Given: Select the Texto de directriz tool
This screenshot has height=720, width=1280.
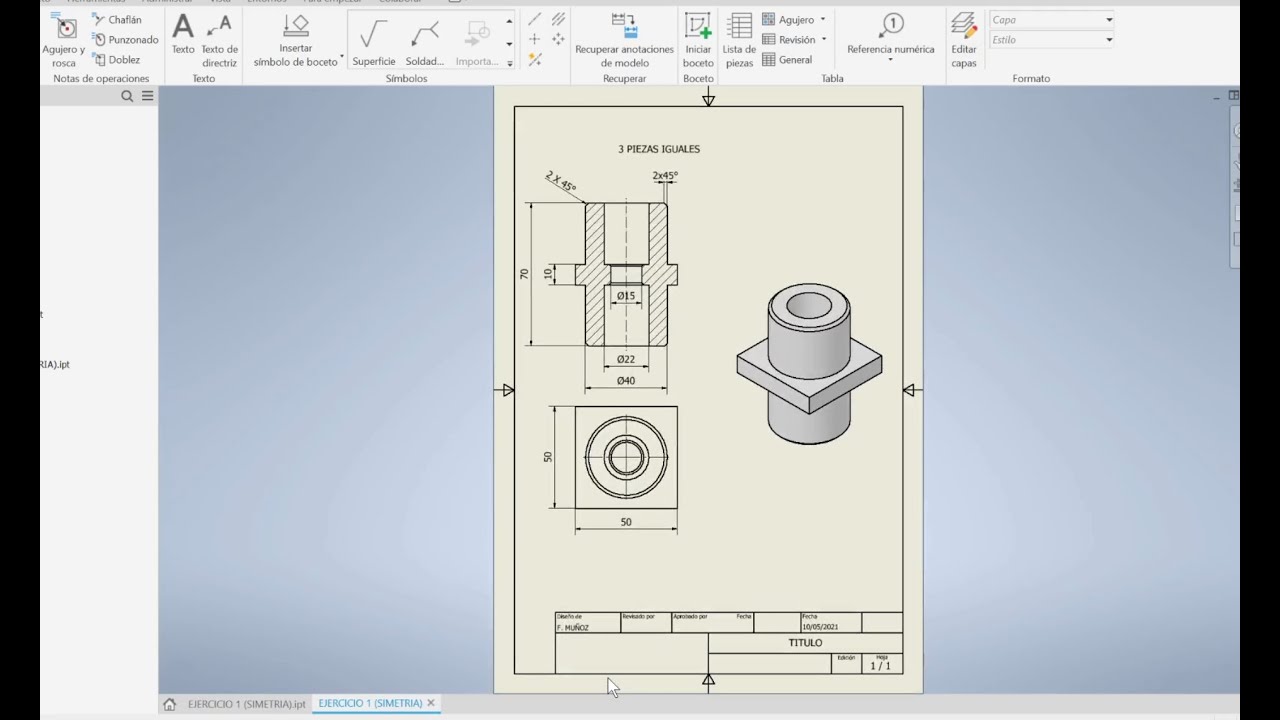Looking at the screenshot, I should click(x=219, y=41).
